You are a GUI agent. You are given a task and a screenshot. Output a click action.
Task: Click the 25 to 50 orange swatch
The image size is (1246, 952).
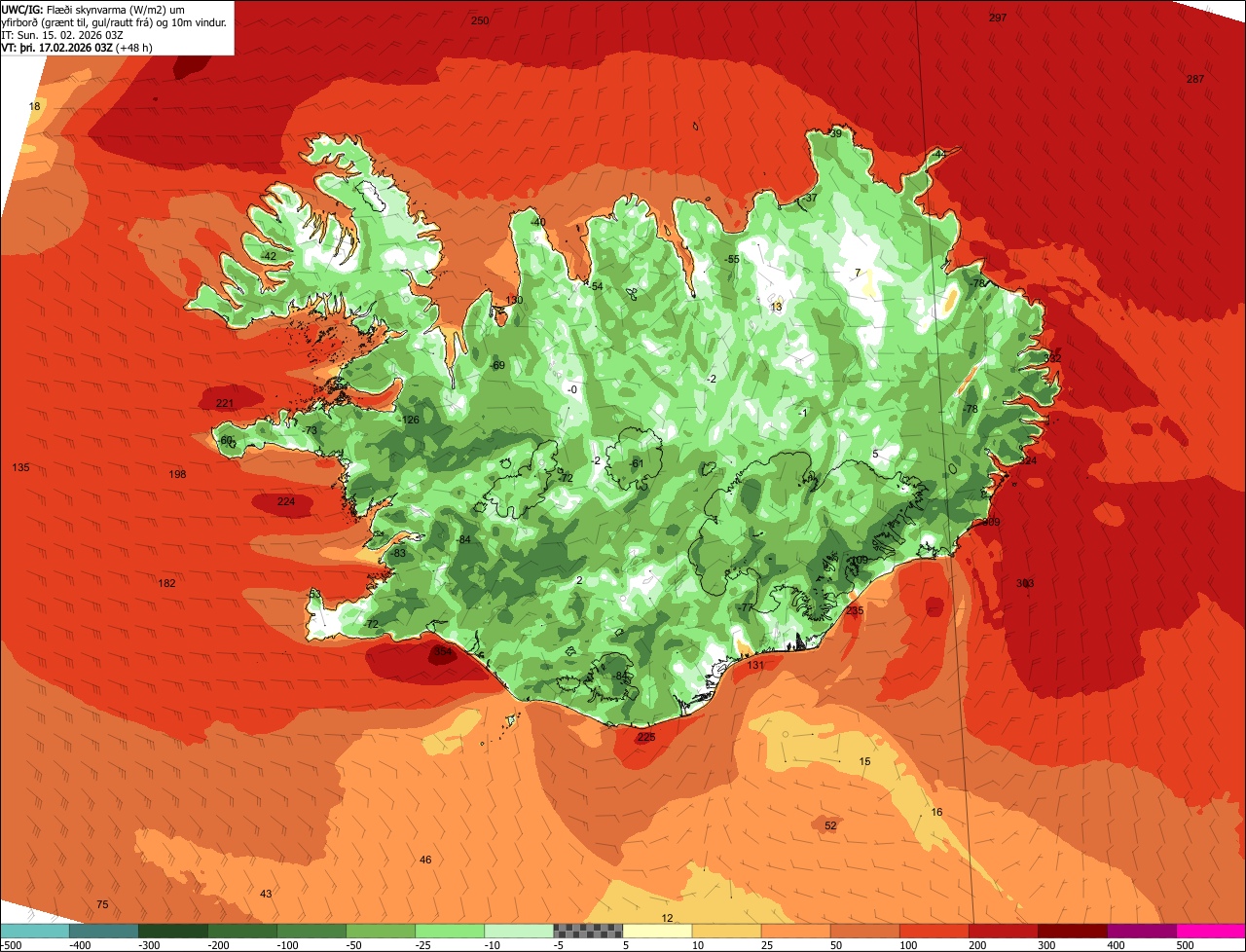(x=795, y=931)
